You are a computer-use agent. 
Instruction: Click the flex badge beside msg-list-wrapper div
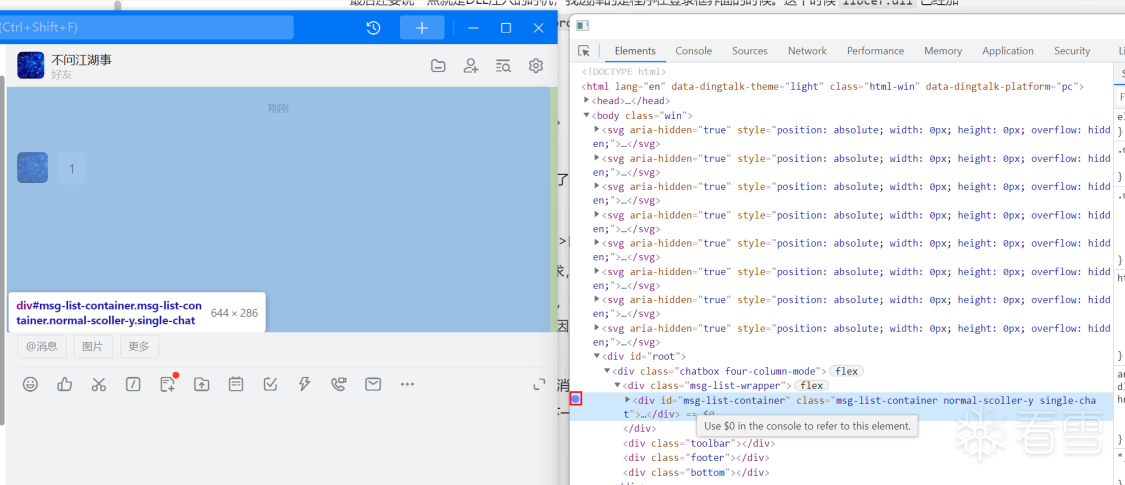pyautogui.click(x=809, y=385)
